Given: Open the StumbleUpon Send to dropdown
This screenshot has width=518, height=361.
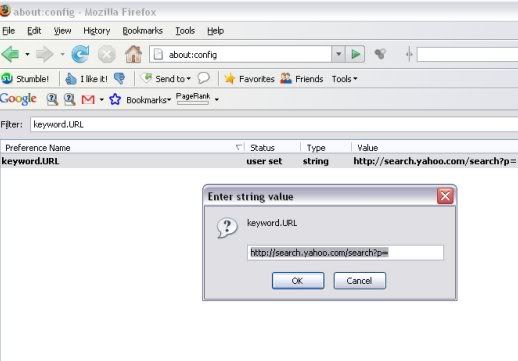Looking at the screenshot, I should (165, 79).
